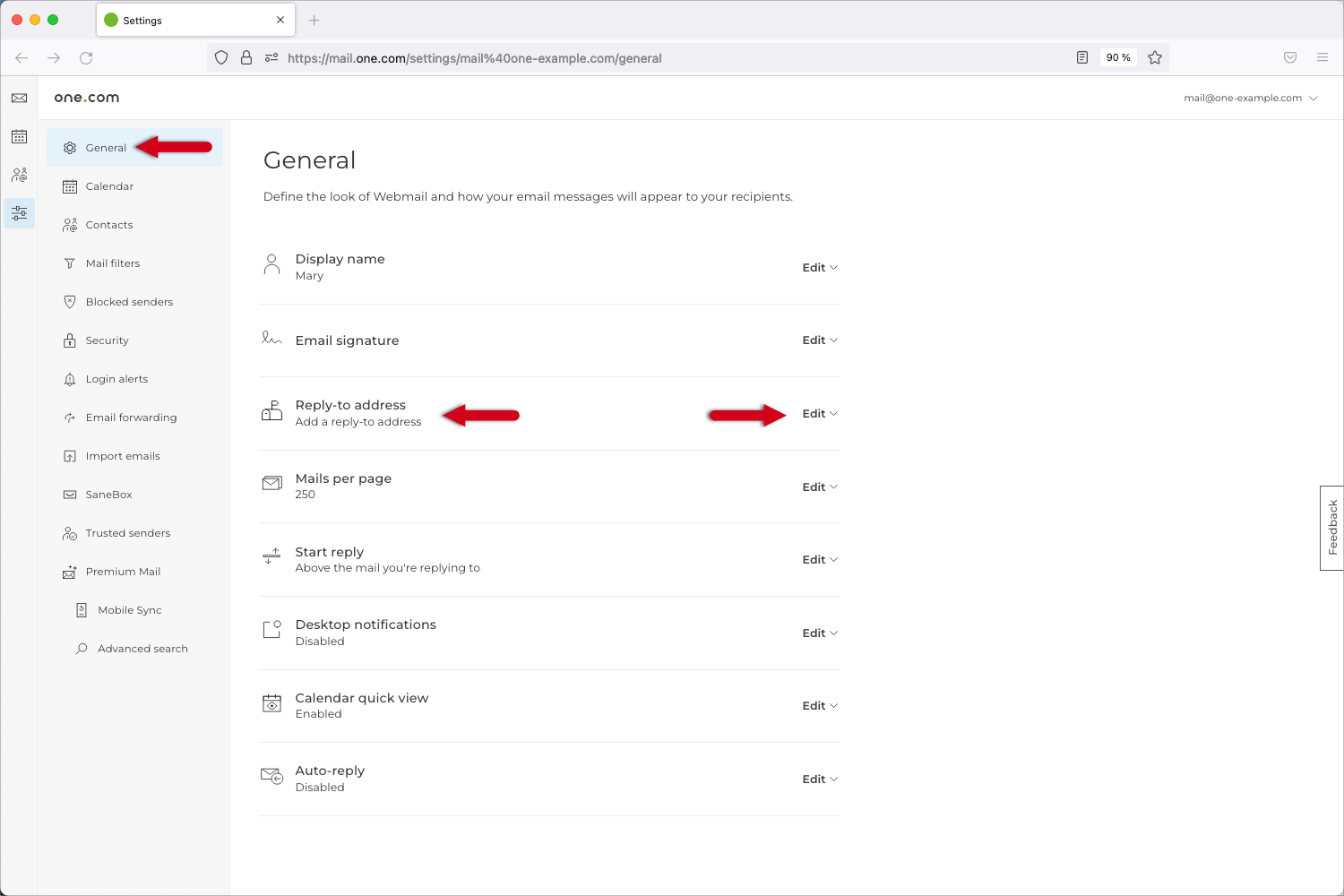The height and width of the screenshot is (896, 1344).
Task: Select Email forwarding in sidebar
Action: tap(131, 418)
